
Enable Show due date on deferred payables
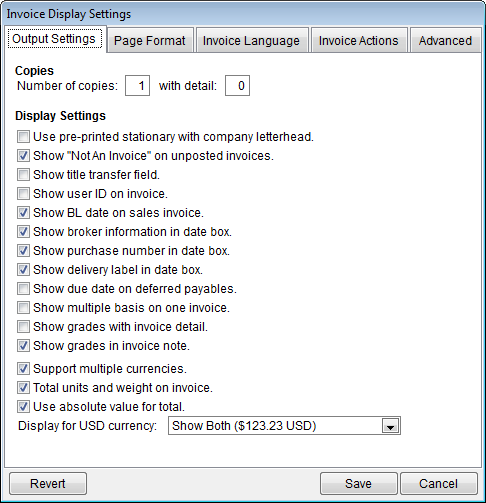click(x=23, y=289)
